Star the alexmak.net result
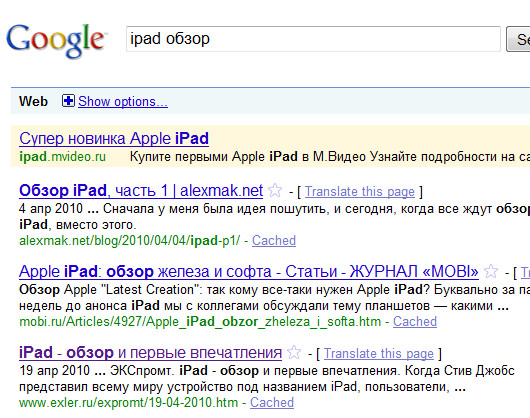Viewport: 530px width, 418px height. pyautogui.click(x=275, y=191)
